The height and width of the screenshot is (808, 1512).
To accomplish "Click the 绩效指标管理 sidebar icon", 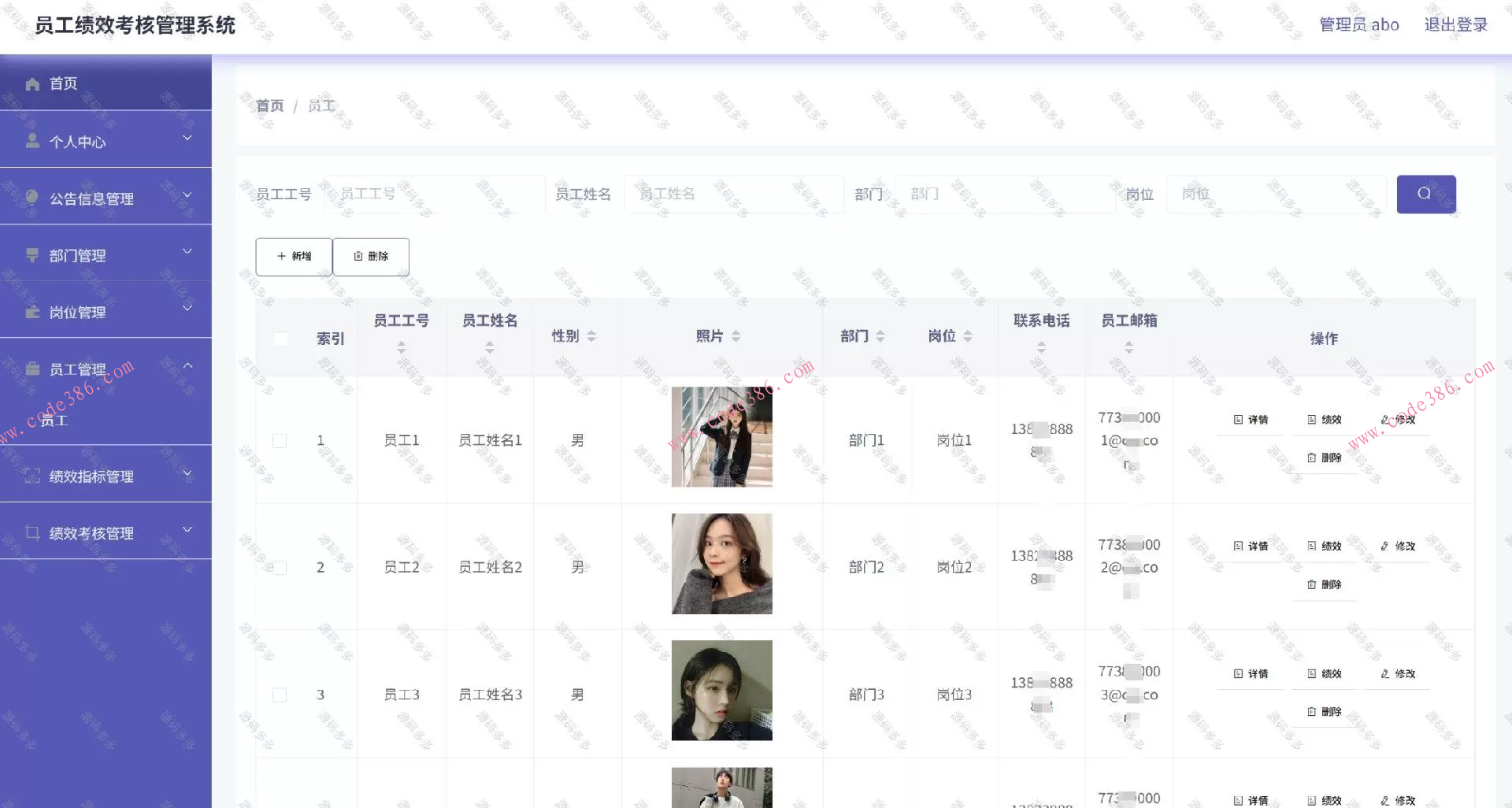I will (32, 476).
